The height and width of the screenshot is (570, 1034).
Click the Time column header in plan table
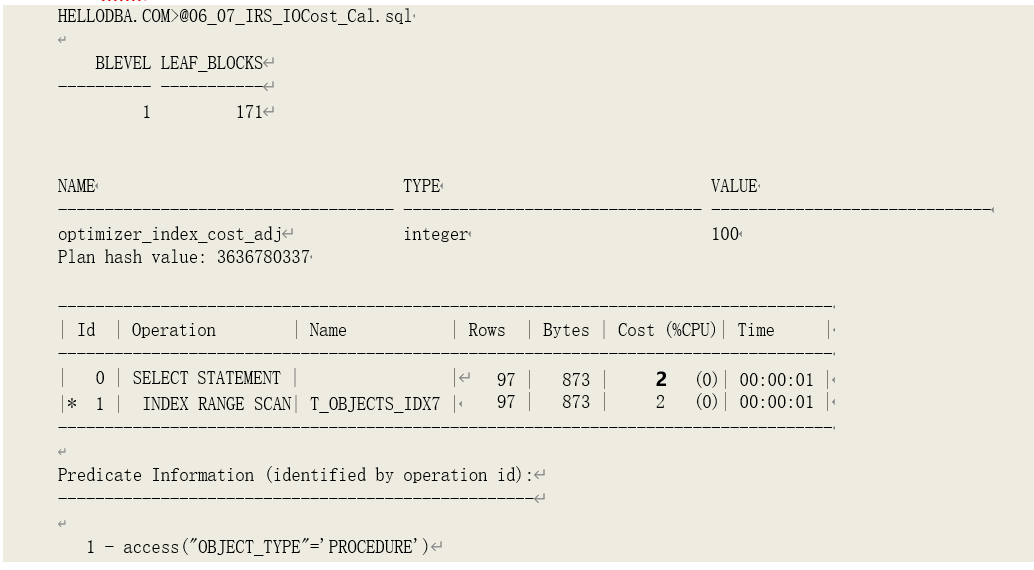[756, 330]
